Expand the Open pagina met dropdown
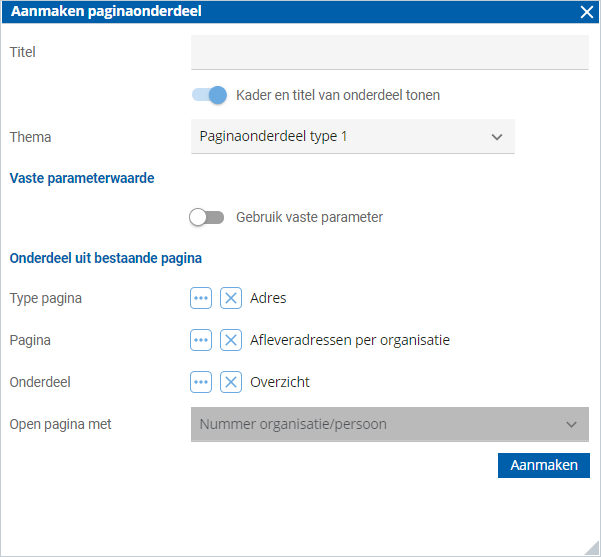The width and height of the screenshot is (601, 557). click(x=390, y=424)
